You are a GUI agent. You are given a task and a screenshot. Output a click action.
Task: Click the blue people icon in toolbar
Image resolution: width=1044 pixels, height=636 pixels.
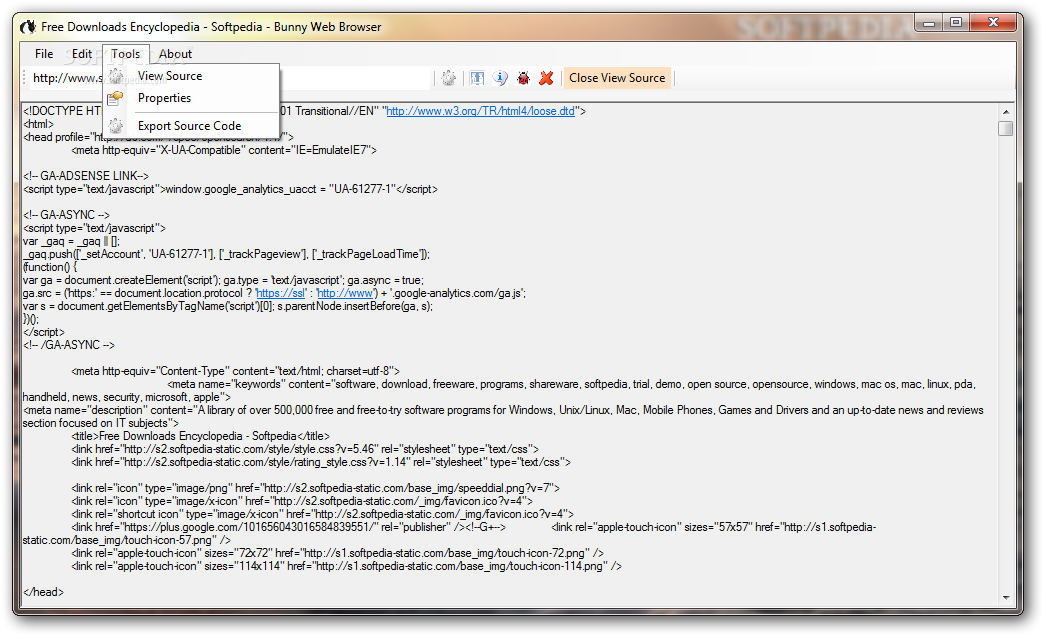click(477, 78)
